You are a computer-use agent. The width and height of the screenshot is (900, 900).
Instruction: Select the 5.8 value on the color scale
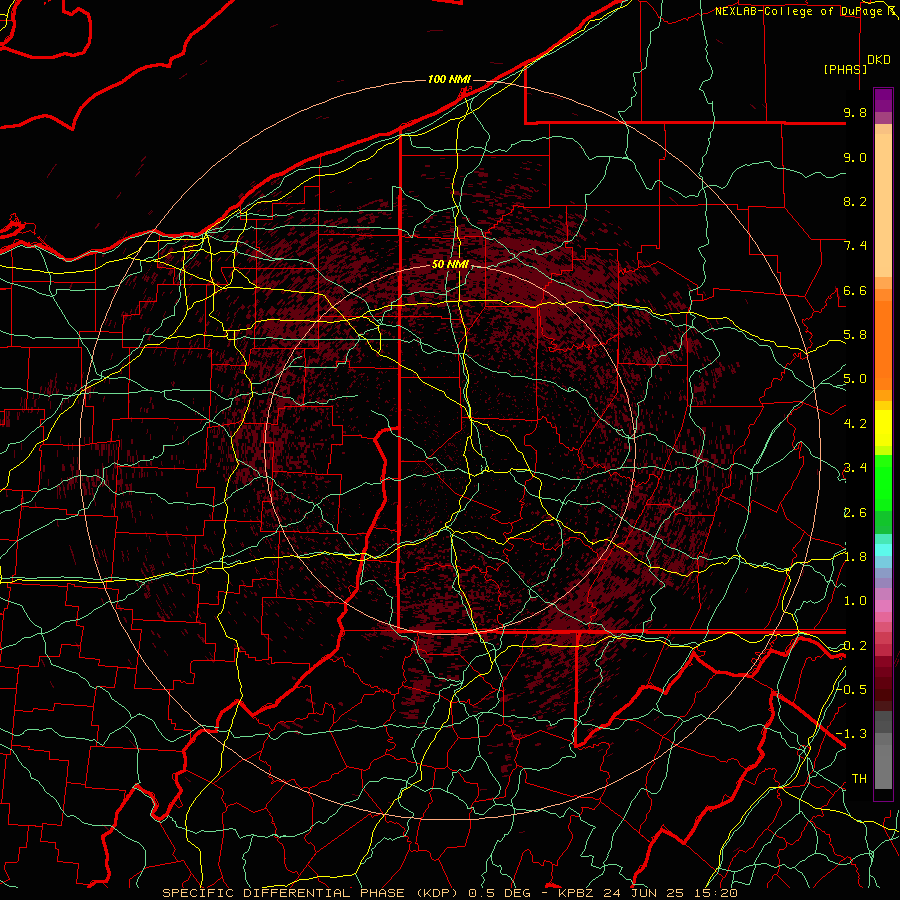pos(855,335)
